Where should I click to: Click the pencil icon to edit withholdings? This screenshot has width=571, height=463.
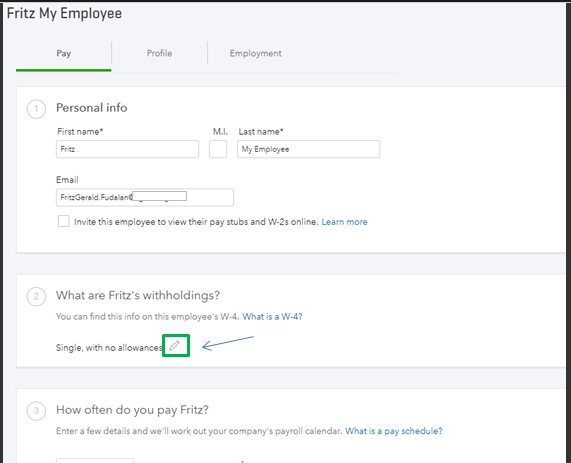[174, 345]
